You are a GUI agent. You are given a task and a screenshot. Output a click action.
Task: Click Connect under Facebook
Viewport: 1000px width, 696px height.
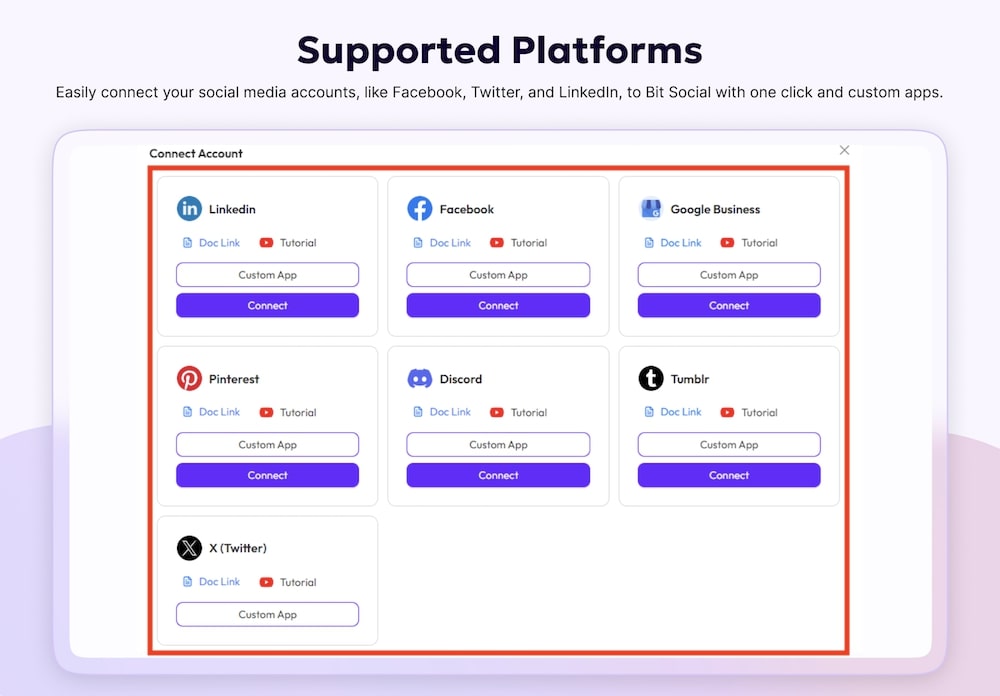pyautogui.click(x=498, y=305)
